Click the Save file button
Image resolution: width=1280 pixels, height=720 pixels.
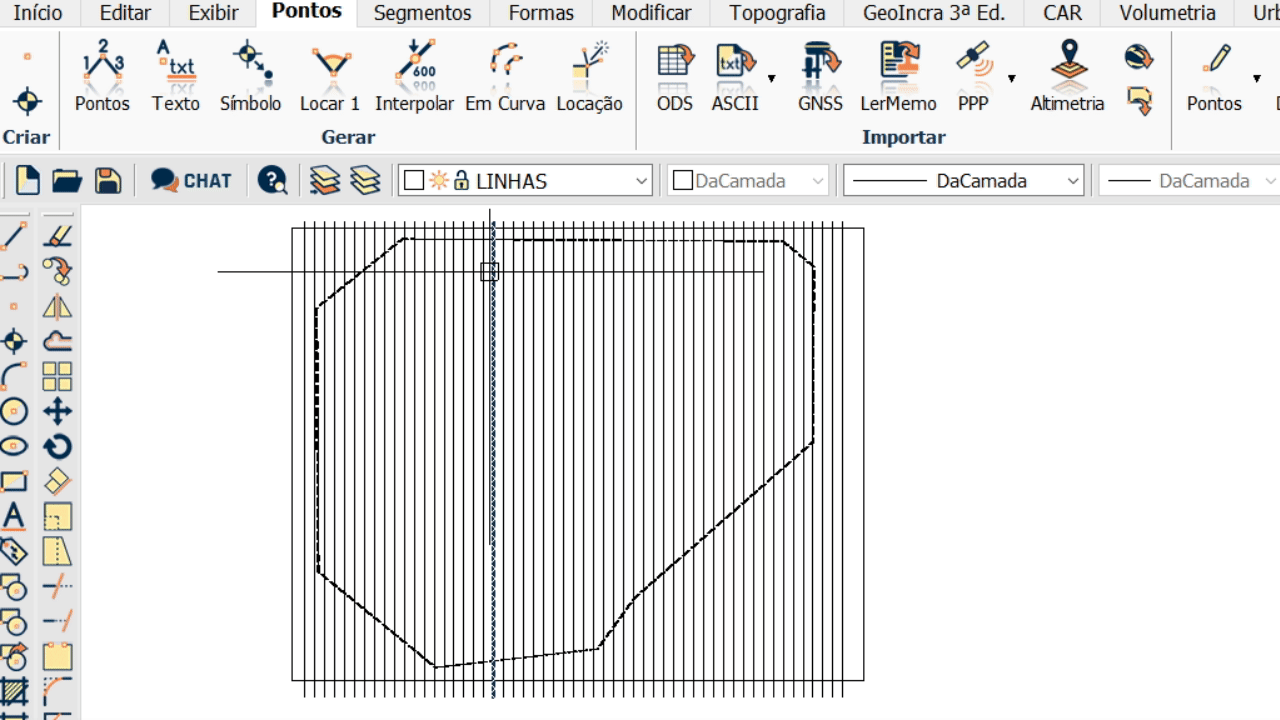pos(108,181)
